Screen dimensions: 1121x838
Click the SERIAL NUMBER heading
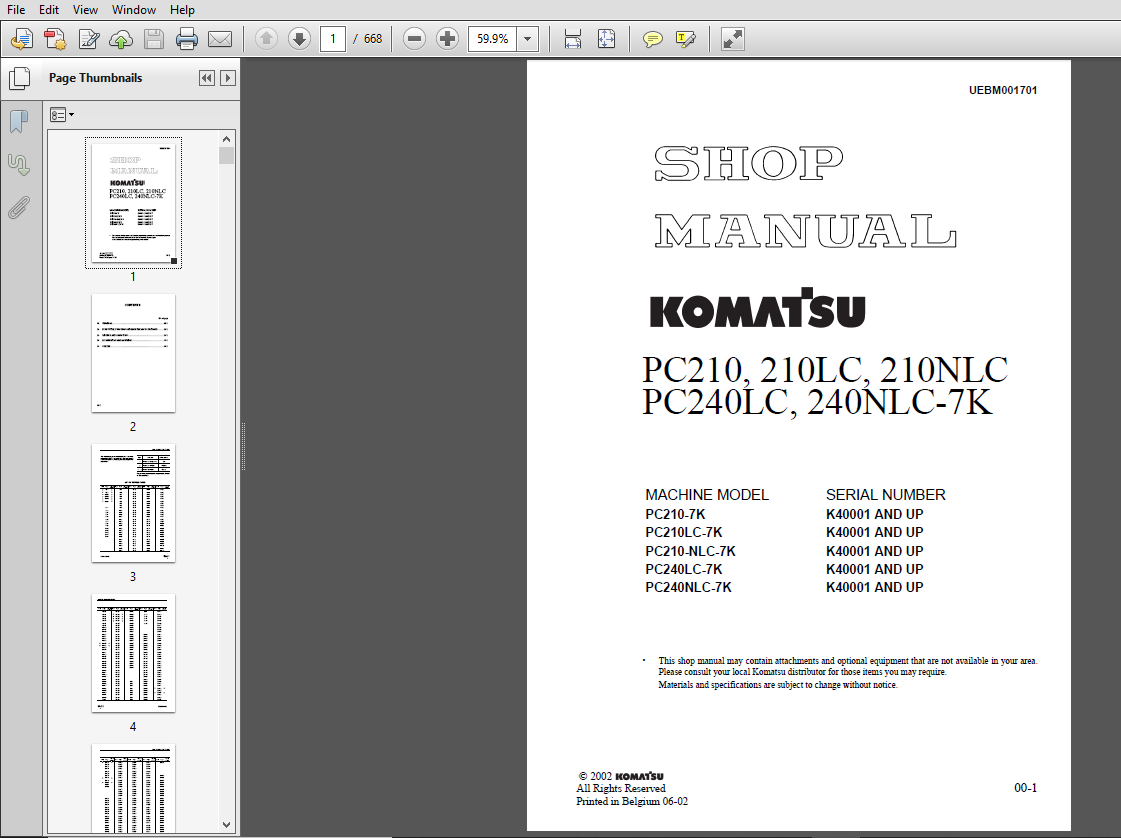pyautogui.click(x=886, y=495)
